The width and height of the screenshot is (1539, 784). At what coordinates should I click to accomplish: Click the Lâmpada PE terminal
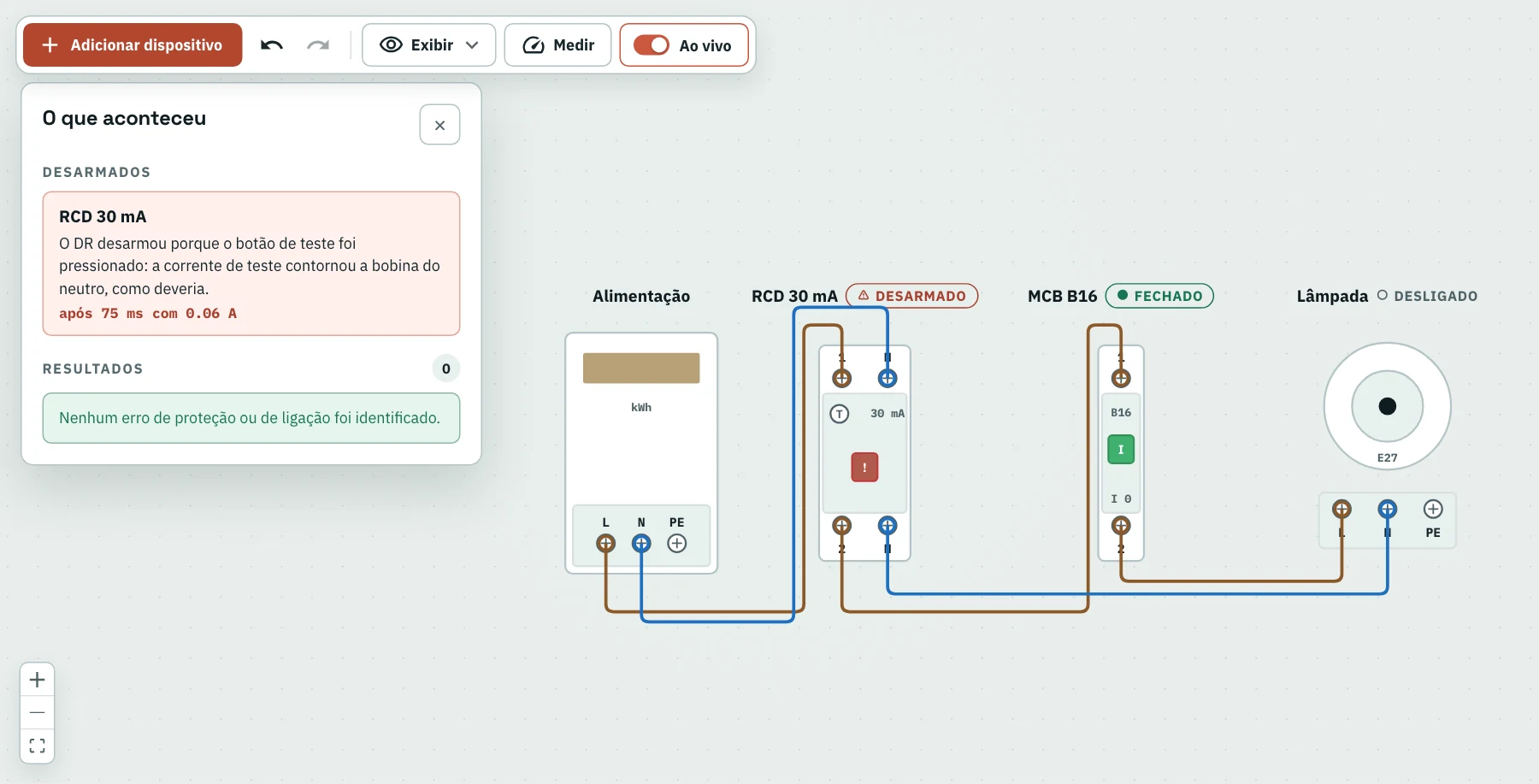pos(1433,510)
